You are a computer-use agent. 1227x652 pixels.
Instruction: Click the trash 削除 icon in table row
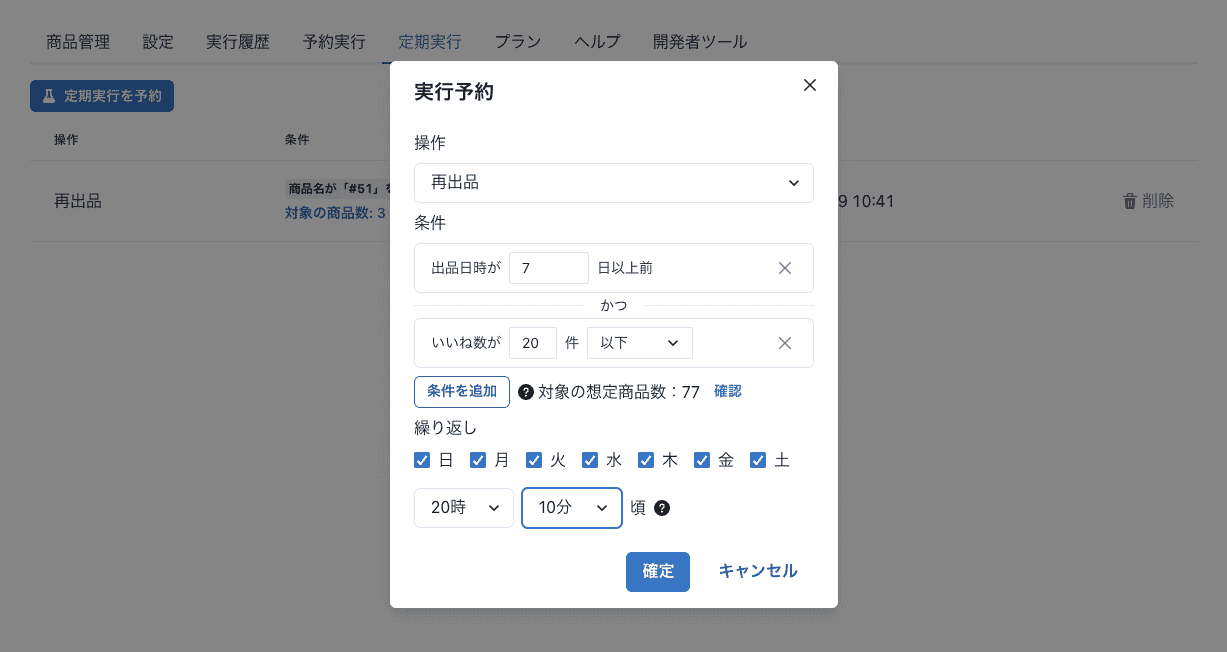tap(1130, 201)
